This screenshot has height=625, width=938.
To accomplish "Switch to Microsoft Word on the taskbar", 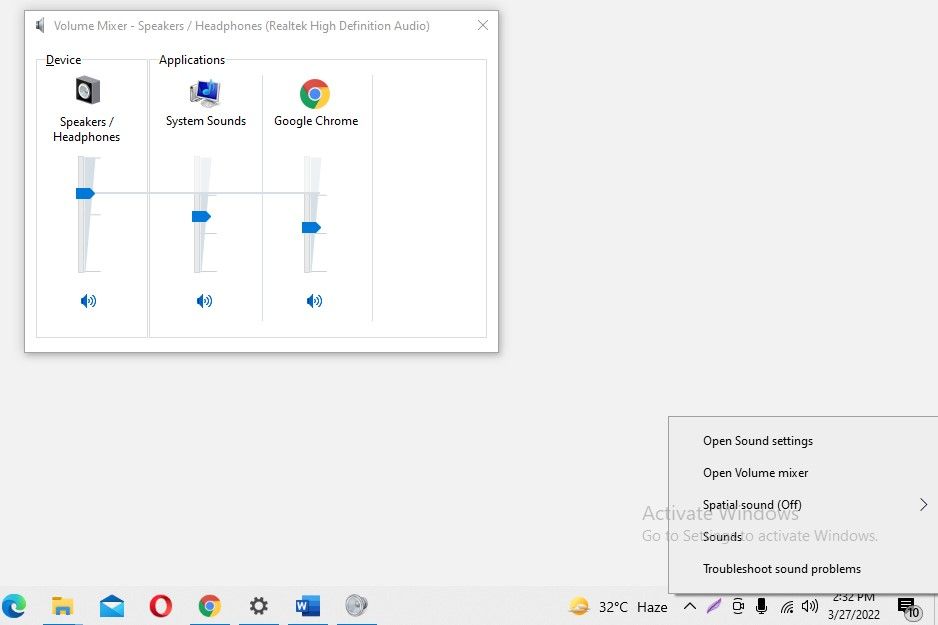I will click(307, 606).
